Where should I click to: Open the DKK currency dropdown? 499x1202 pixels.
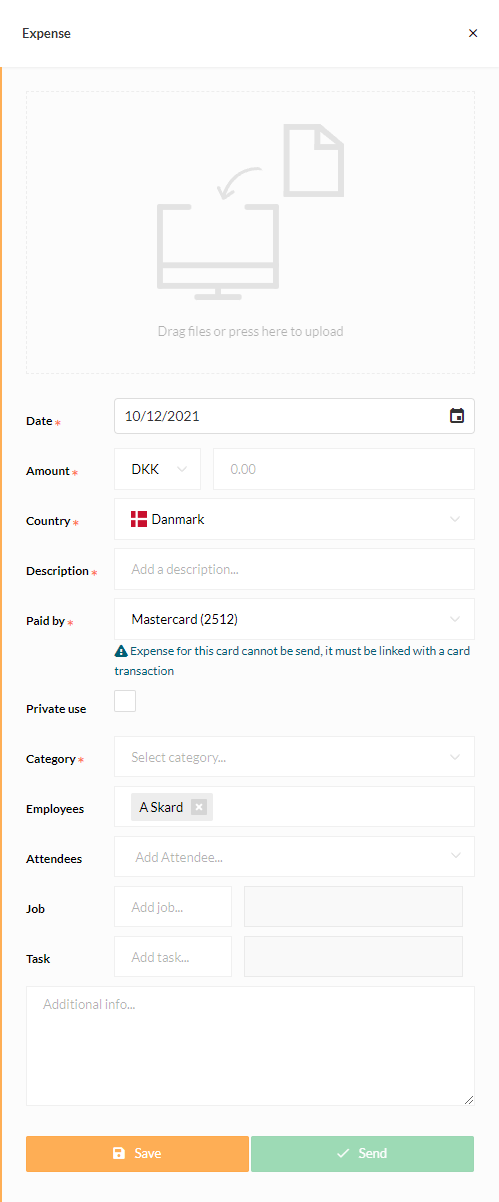point(158,469)
